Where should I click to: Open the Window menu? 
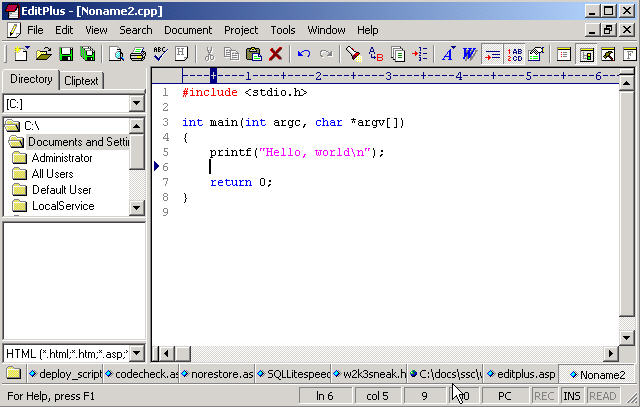click(326, 30)
